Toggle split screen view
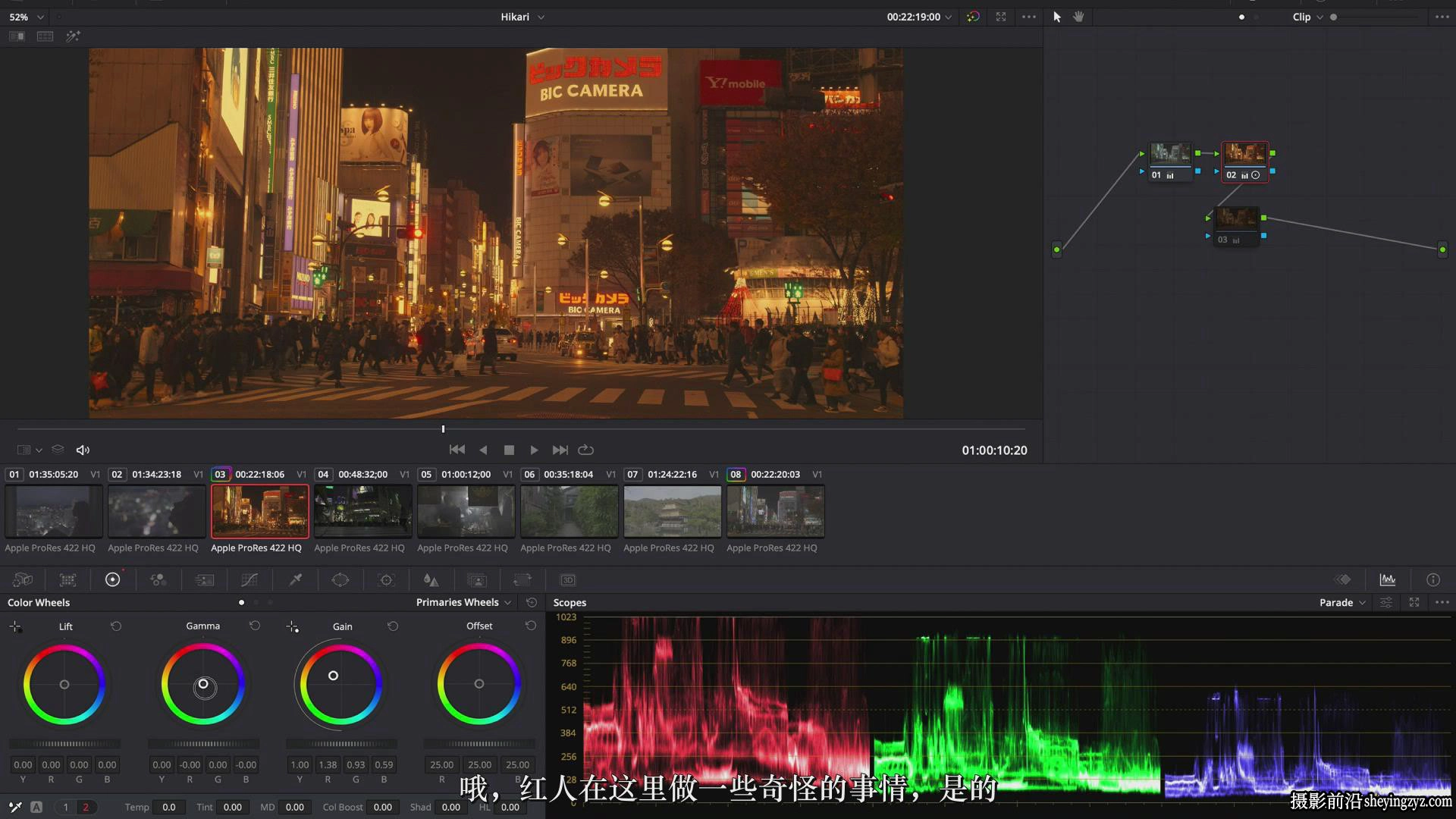Image resolution: width=1456 pixels, height=819 pixels. [45, 36]
